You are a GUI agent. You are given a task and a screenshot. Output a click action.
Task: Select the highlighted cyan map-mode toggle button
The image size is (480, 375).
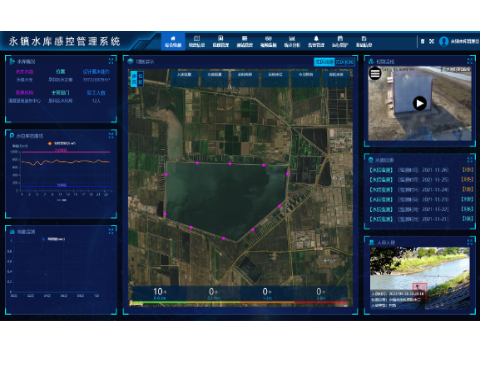pos(324,62)
